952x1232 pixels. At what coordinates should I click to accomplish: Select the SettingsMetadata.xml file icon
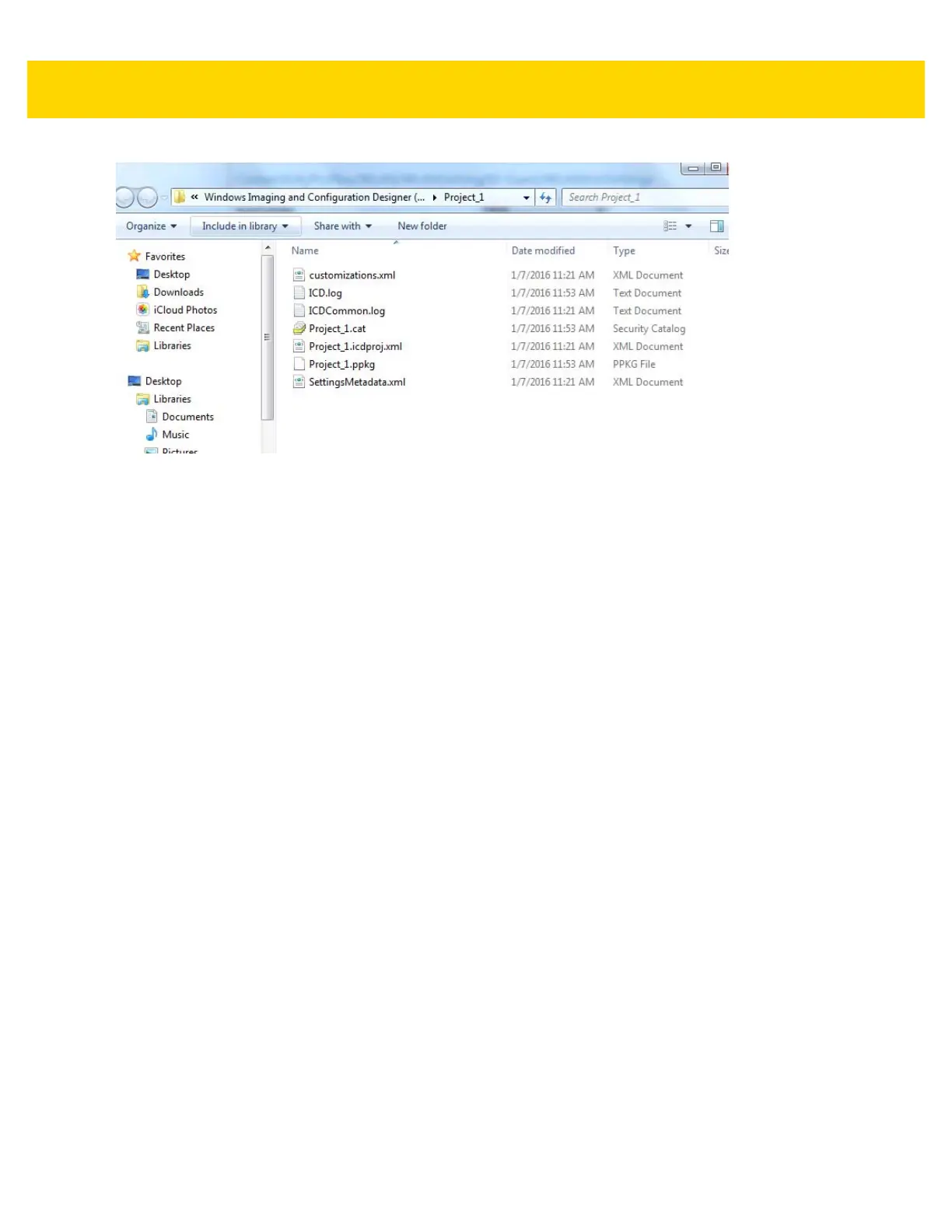point(299,382)
